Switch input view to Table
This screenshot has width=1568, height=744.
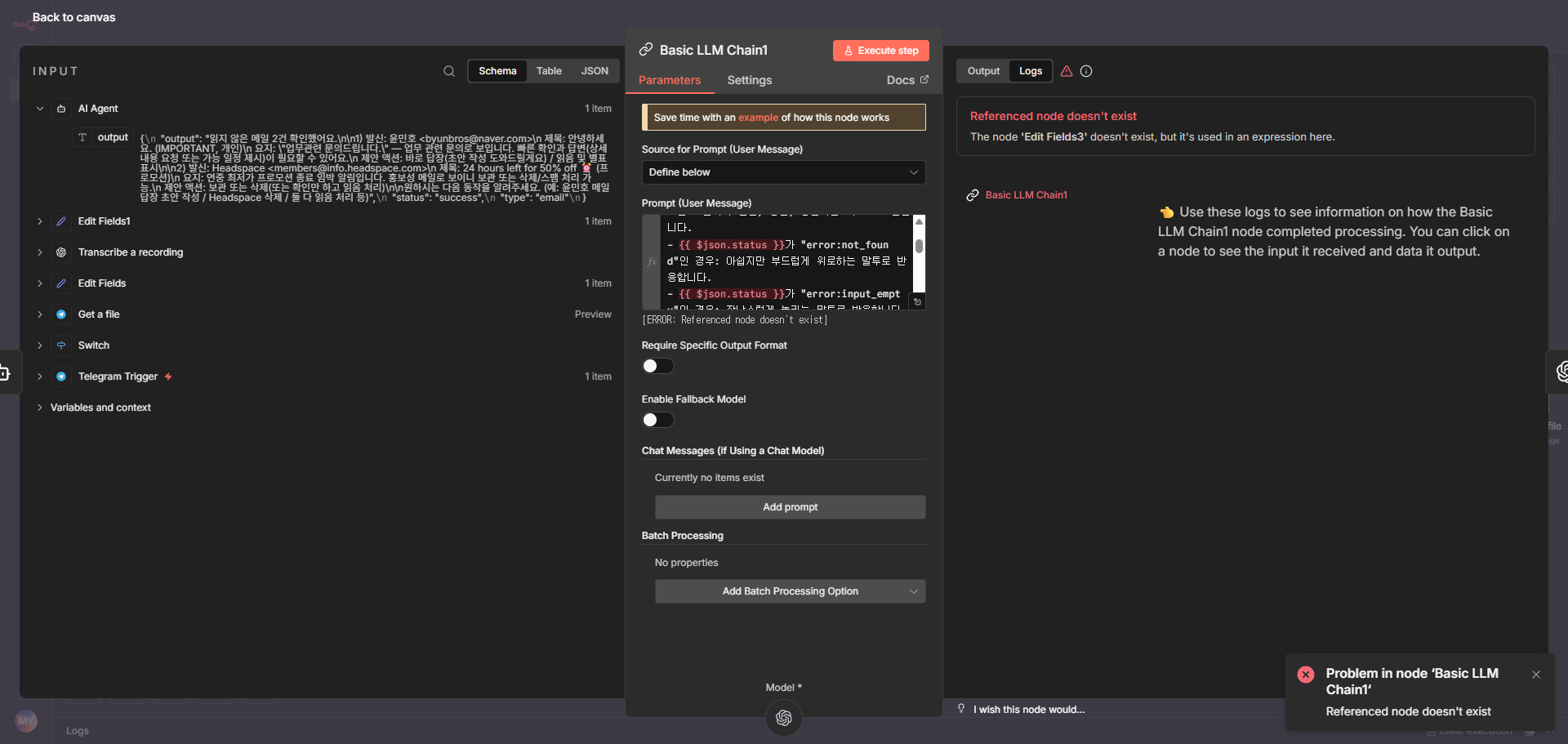click(549, 71)
